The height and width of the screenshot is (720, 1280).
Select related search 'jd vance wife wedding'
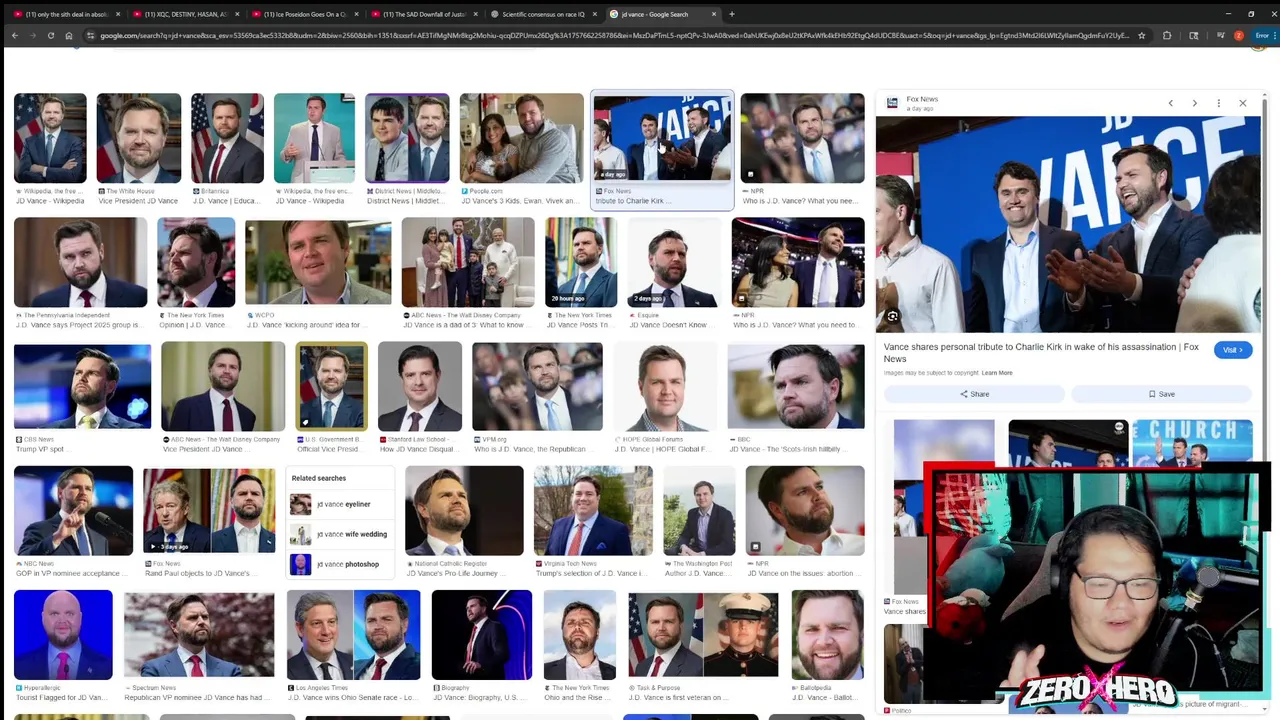(x=338, y=534)
